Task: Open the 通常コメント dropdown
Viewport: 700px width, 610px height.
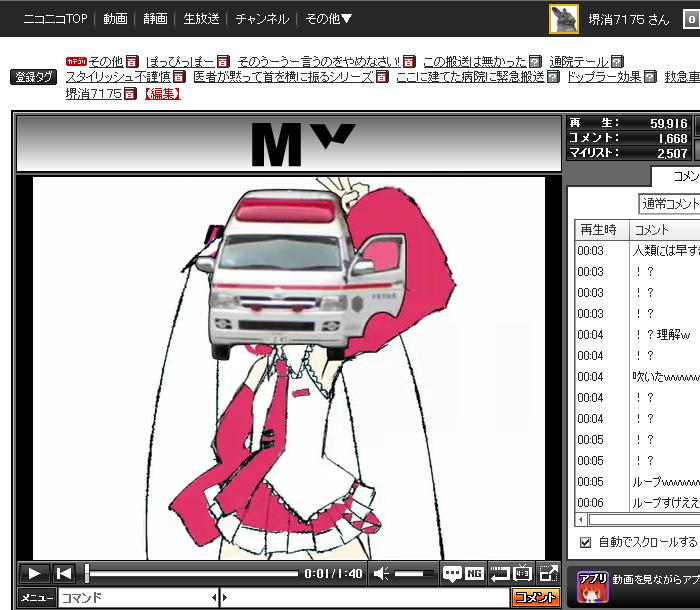Action: [669, 204]
